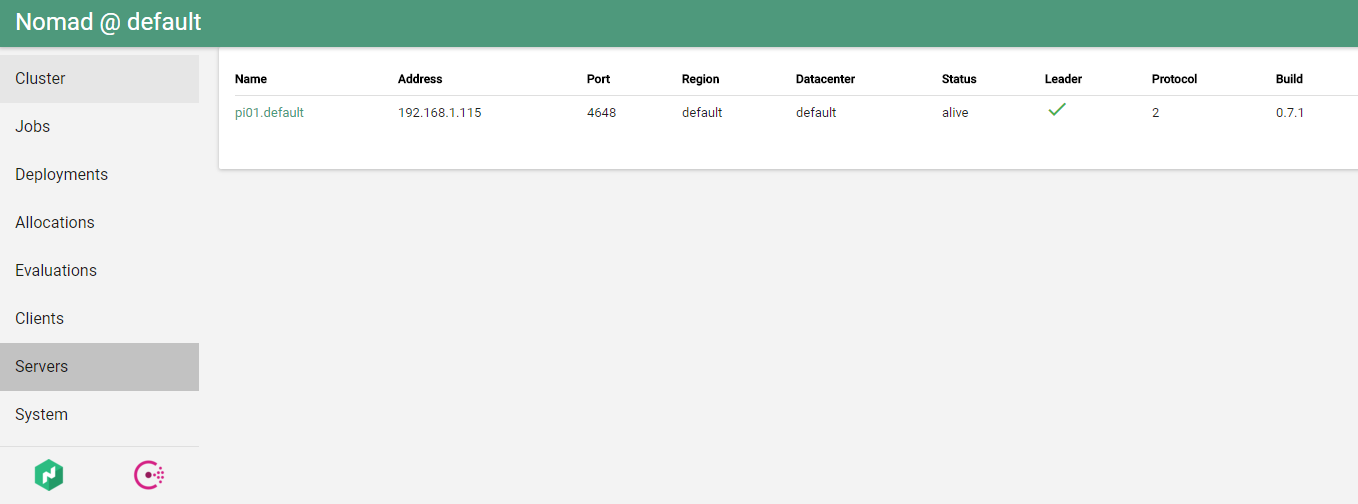Open Evaluations in the sidebar
This screenshot has height=504, width=1358.
tap(99, 271)
